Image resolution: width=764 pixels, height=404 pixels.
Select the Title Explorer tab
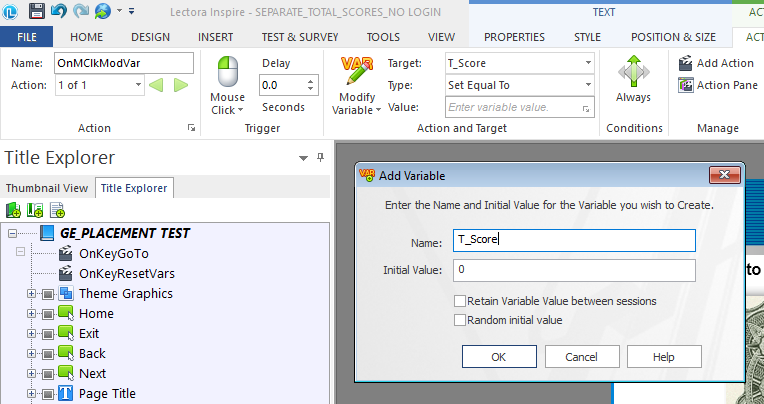[134, 188]
